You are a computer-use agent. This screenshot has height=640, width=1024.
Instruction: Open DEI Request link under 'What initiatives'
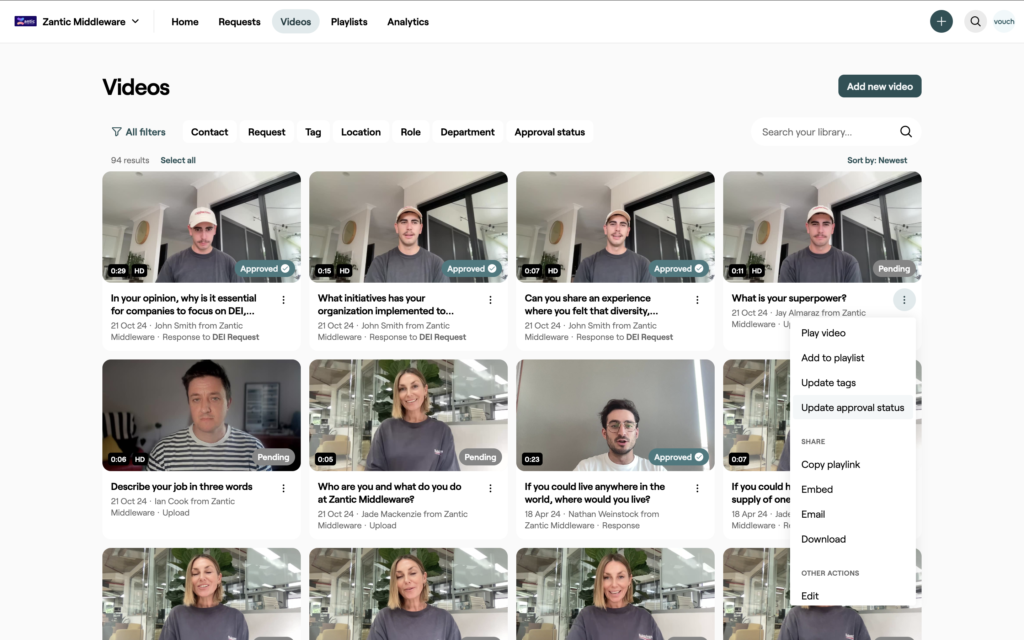click(443, 337)
